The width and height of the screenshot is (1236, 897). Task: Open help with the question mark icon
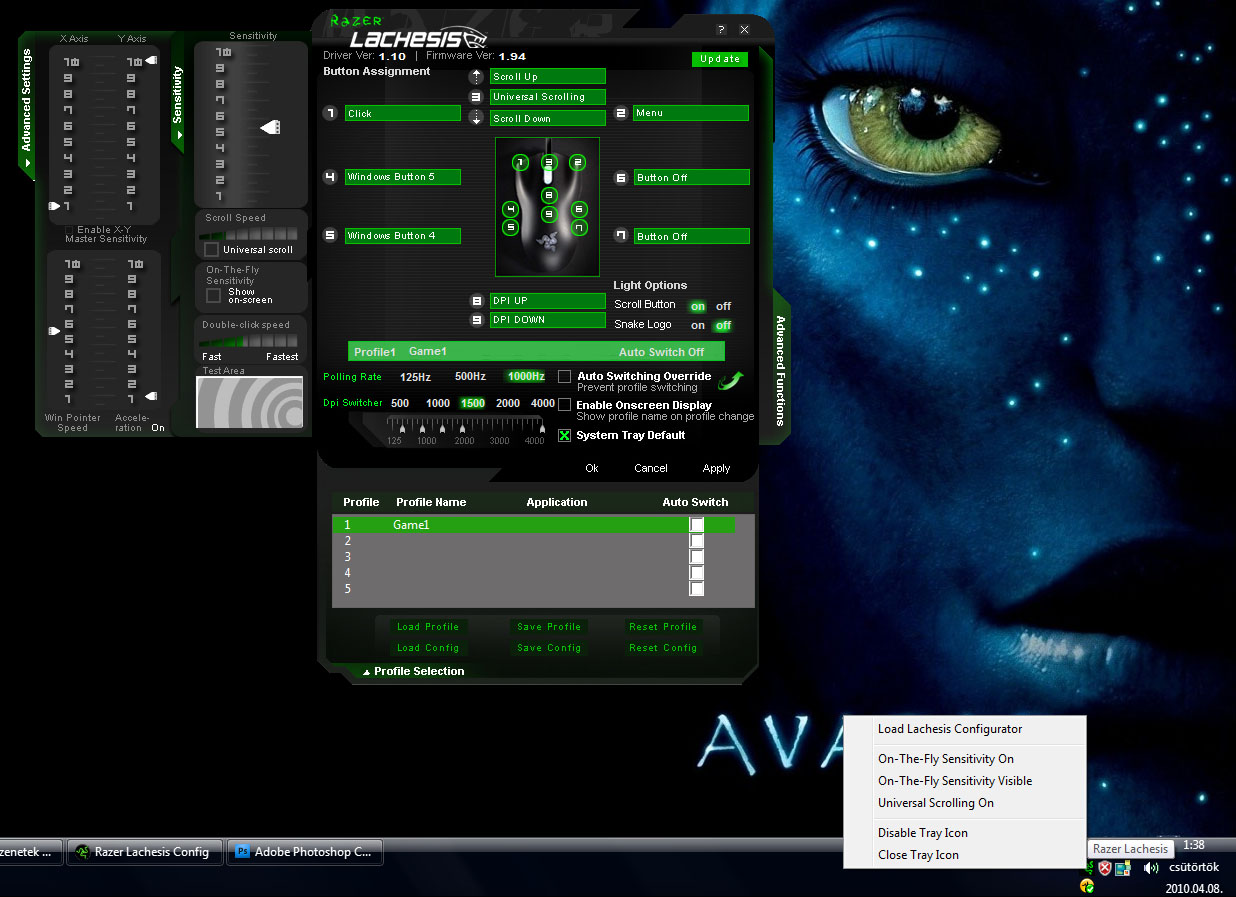click(x=721, y=30)
